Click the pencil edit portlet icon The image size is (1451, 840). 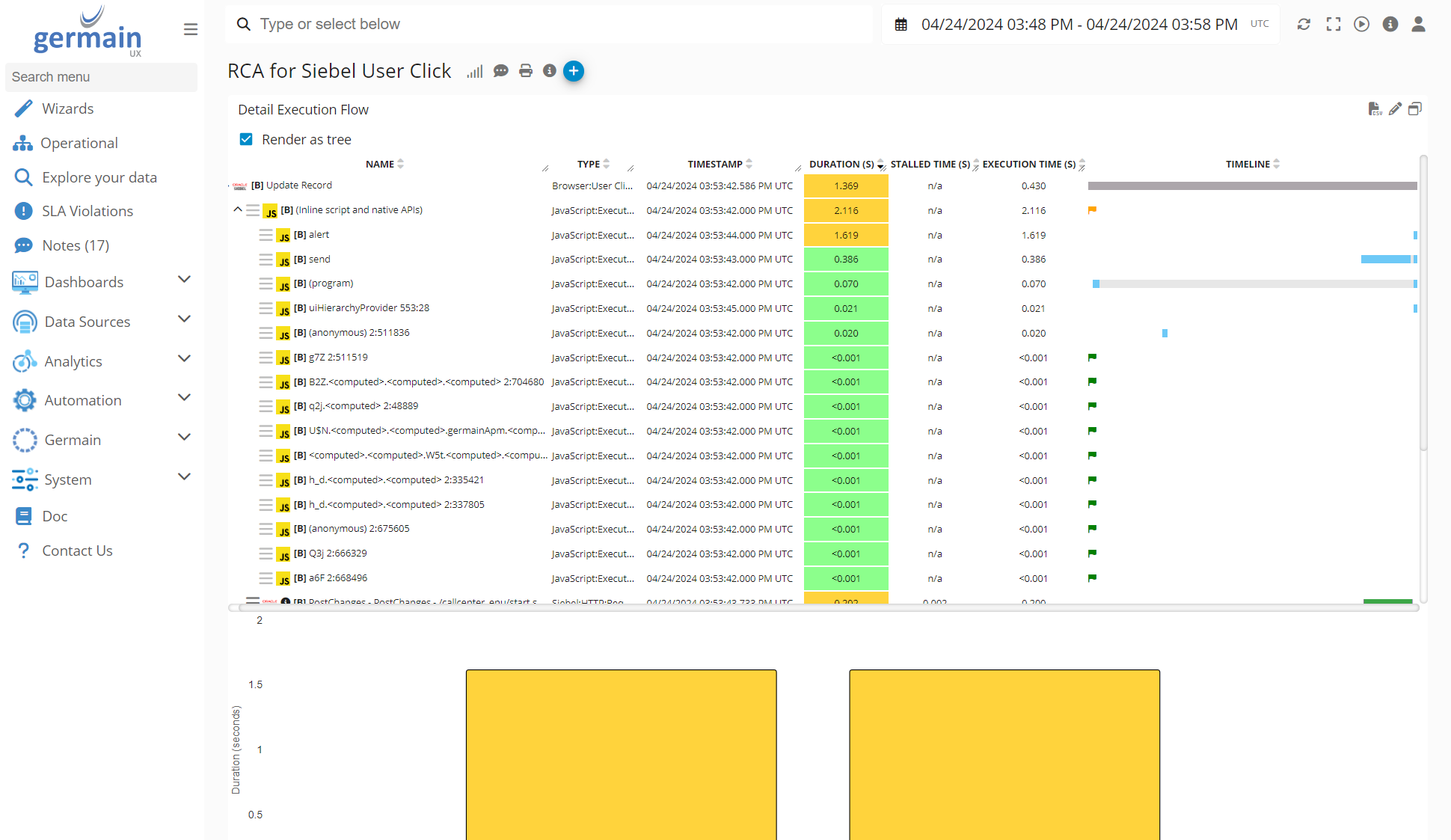click(1395, 109)
